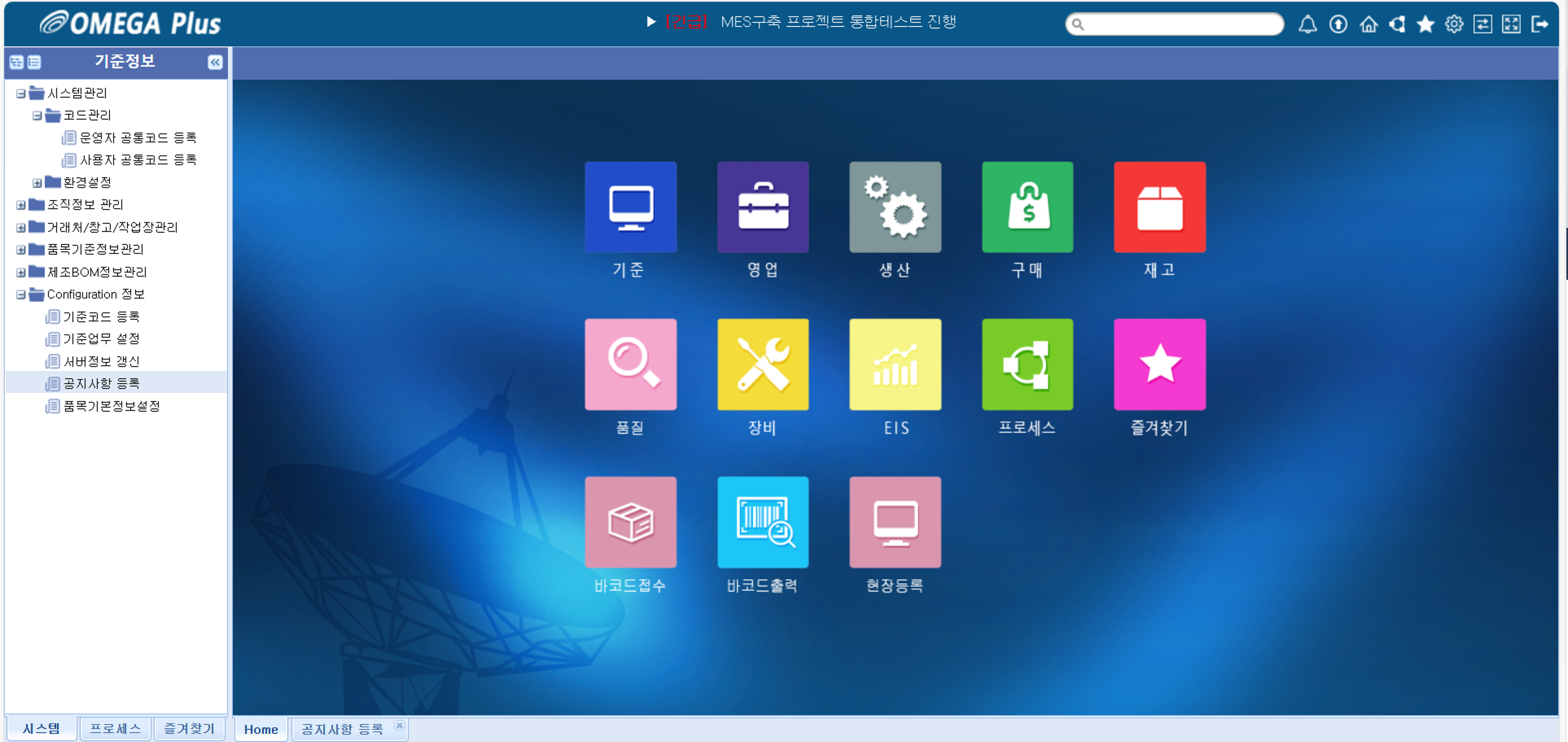Expand the 조직정보 관리 tree node
The width and height of the screenshot is (1568, 742).
point(21,205)
